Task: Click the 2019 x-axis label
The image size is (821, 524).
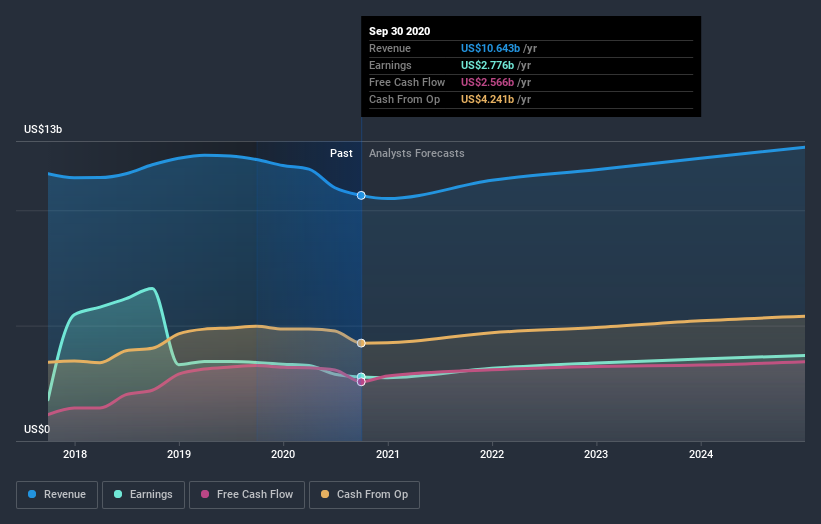Action: pyautogui.click(x=179, y=454)
